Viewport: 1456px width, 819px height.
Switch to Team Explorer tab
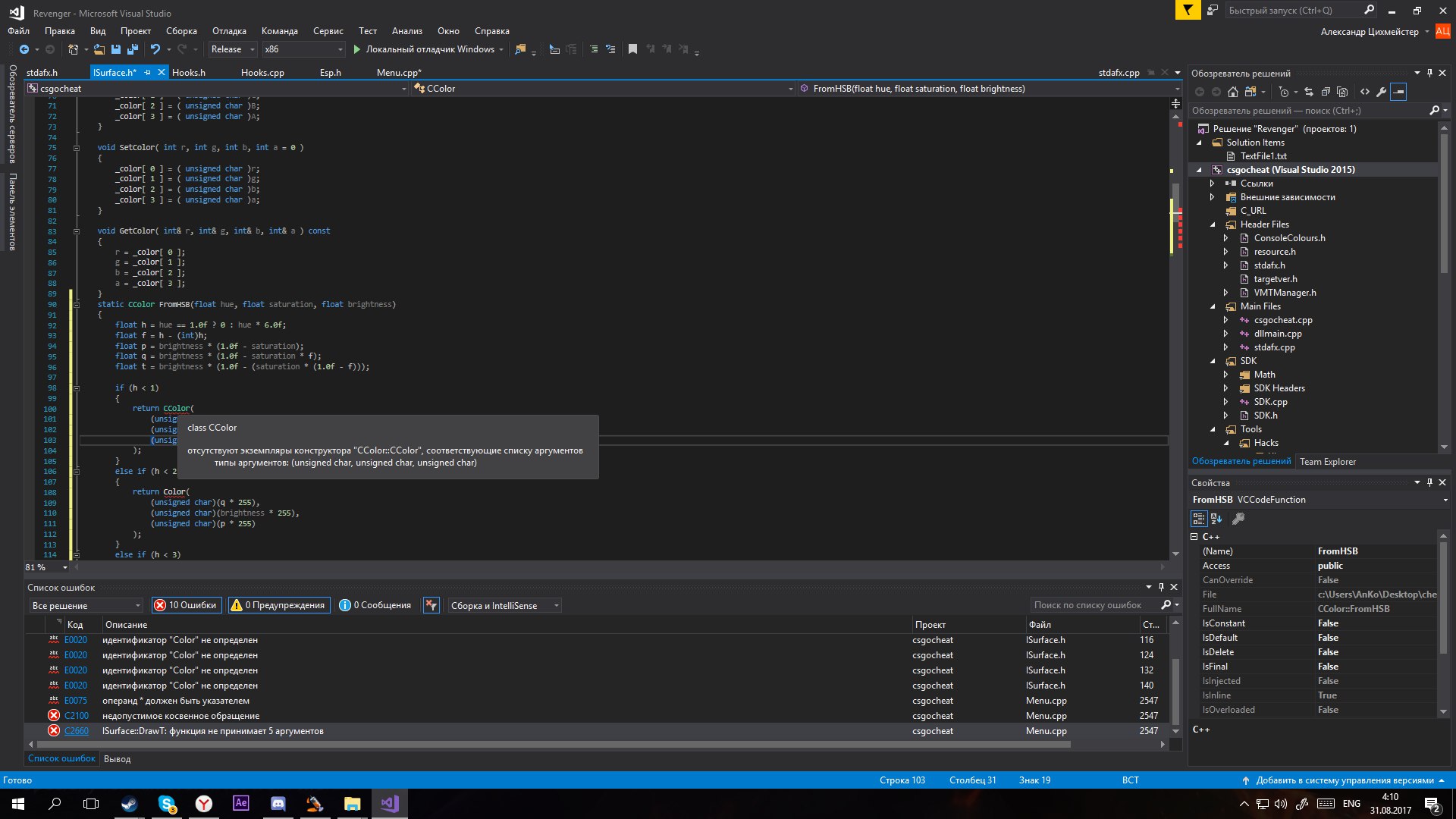1327,462
